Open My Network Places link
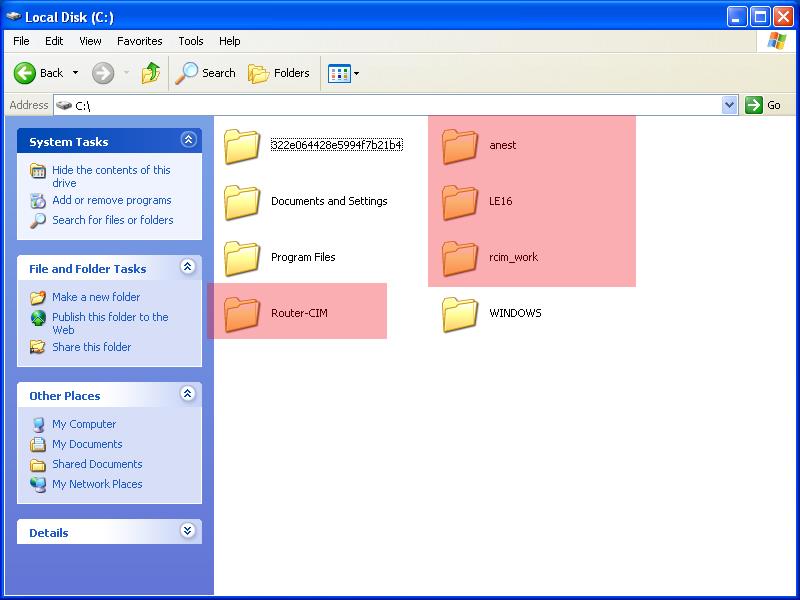Screen dimensions: 800x600 point(97,484)
